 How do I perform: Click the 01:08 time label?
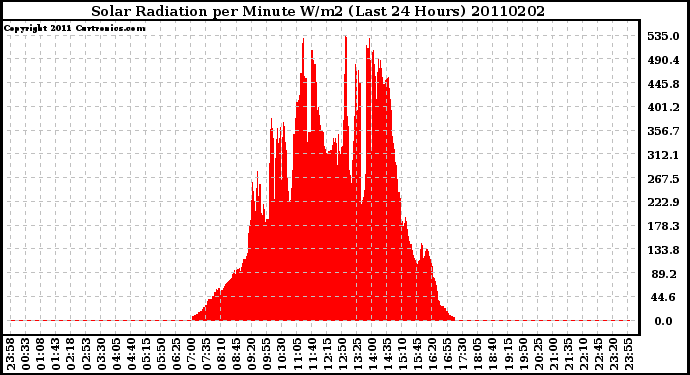click(x=40, y=355)
